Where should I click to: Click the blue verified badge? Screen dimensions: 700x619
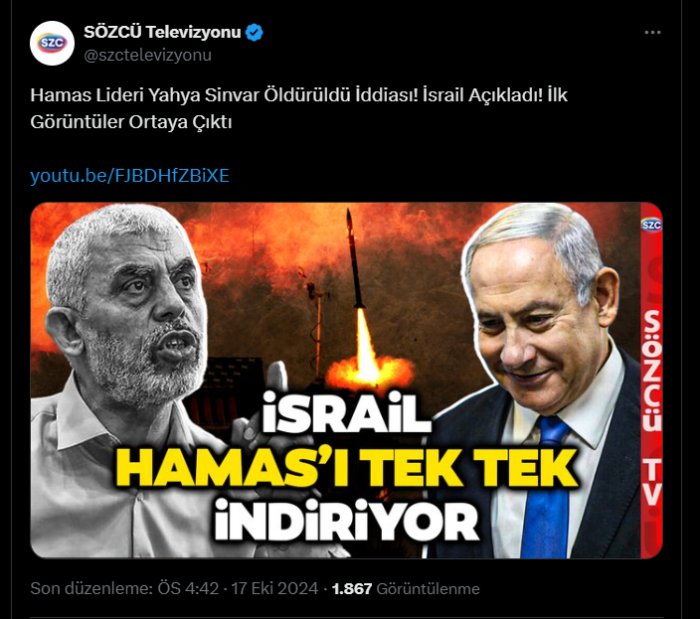[x=254, y=33]
